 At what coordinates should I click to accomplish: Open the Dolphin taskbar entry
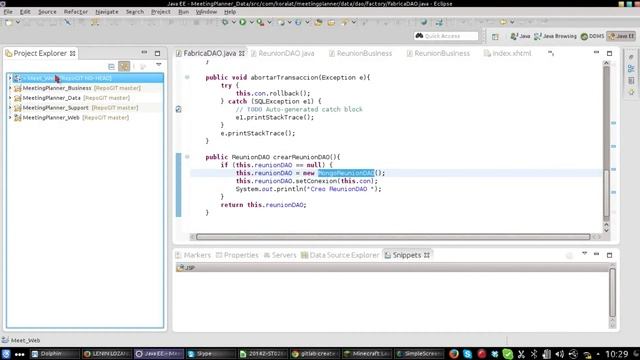click(54, 354)
